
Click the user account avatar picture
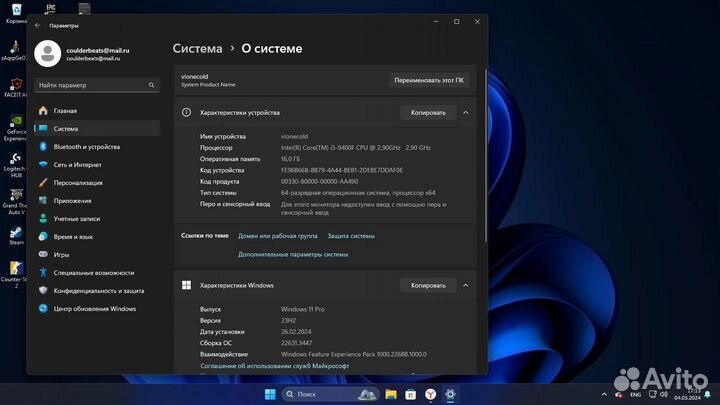tap(48, 54)
